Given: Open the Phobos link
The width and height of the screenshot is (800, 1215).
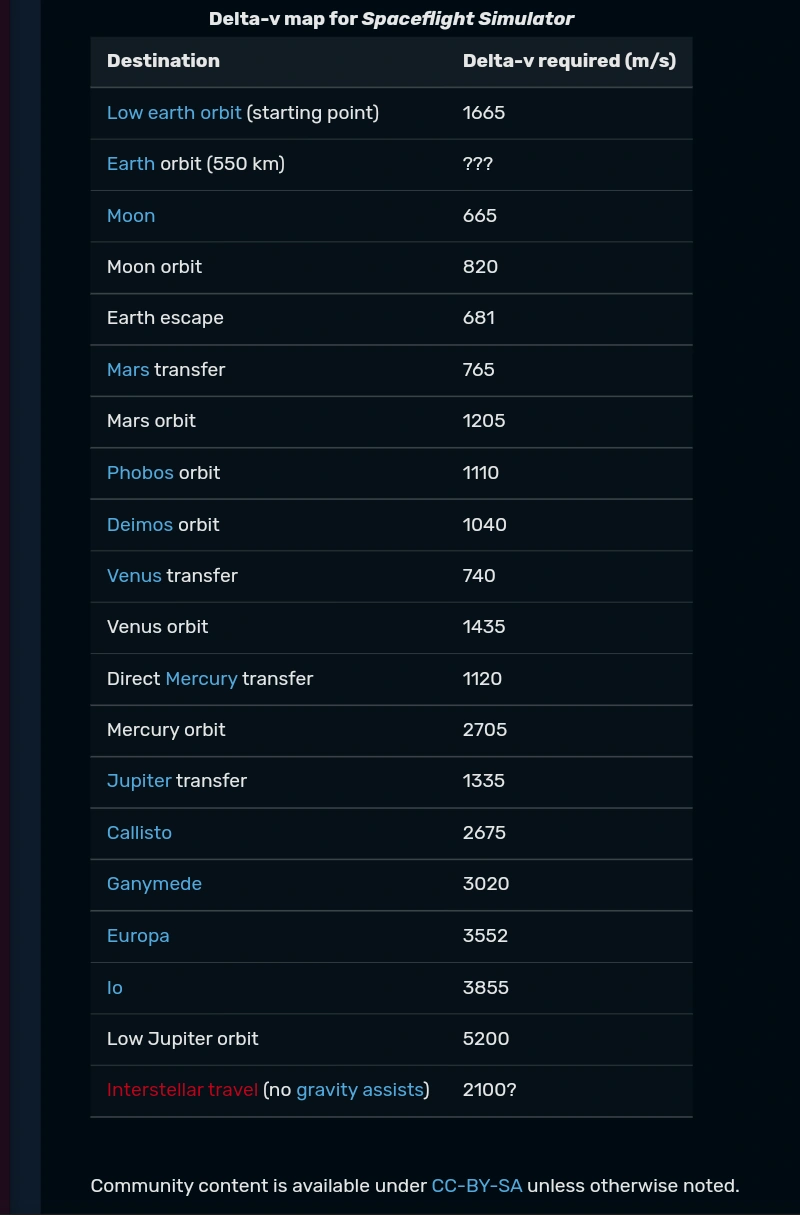Looking at the screenshot, I should coord(140,473).
